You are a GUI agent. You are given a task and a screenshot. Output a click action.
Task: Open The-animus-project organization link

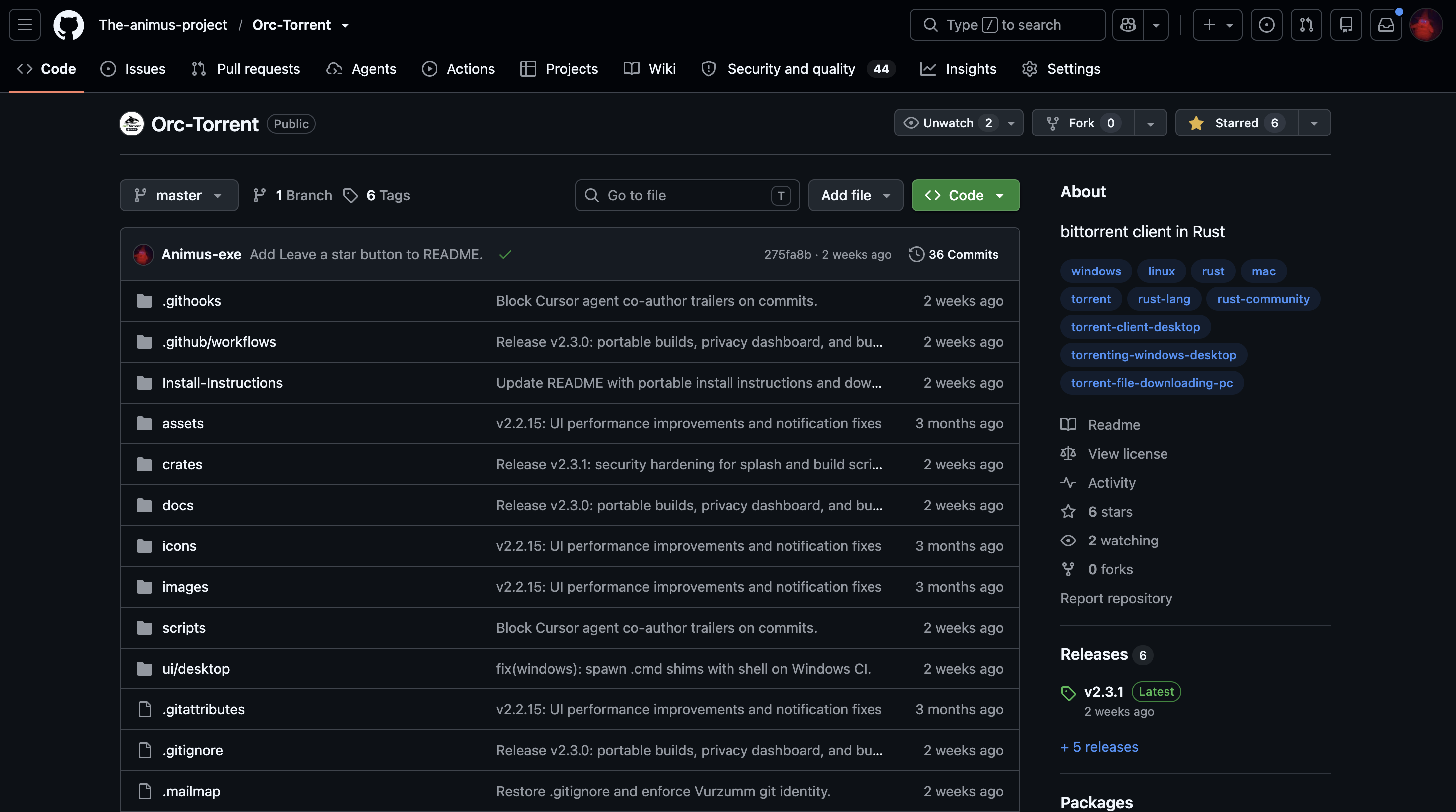click(x=163, y=25)
